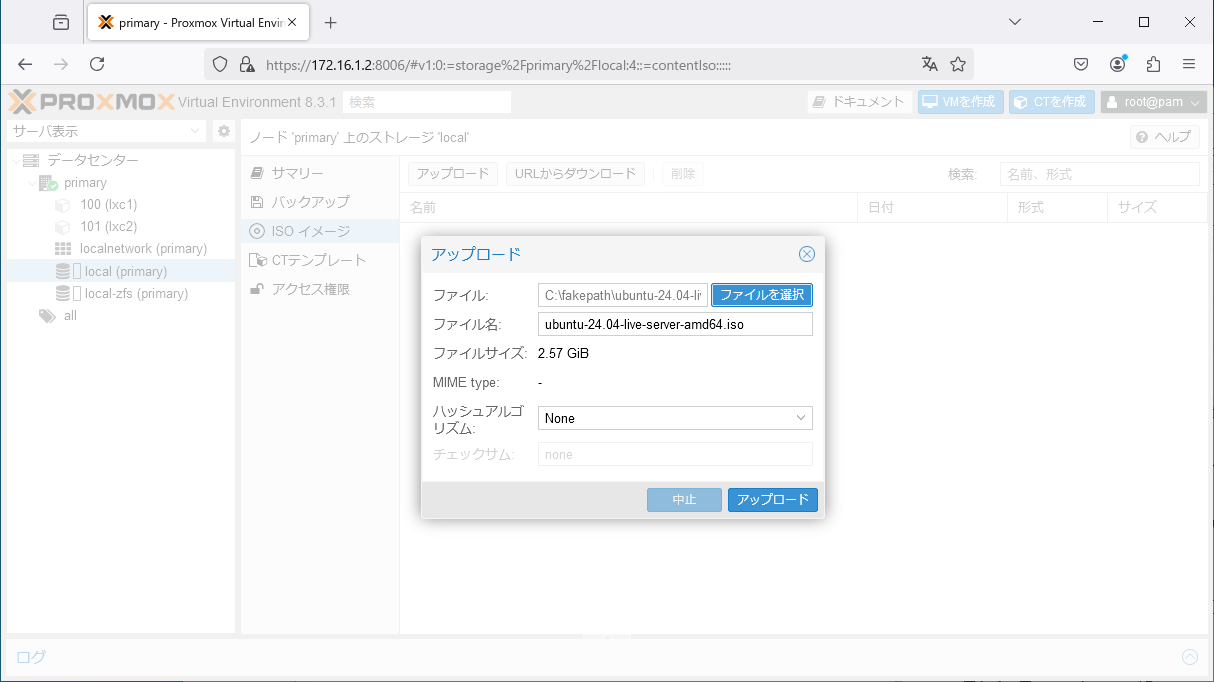Select the CTテンプレート tab
Image resolution: width=1214 pixels, height=682 pixels.
tap(320, 260)
